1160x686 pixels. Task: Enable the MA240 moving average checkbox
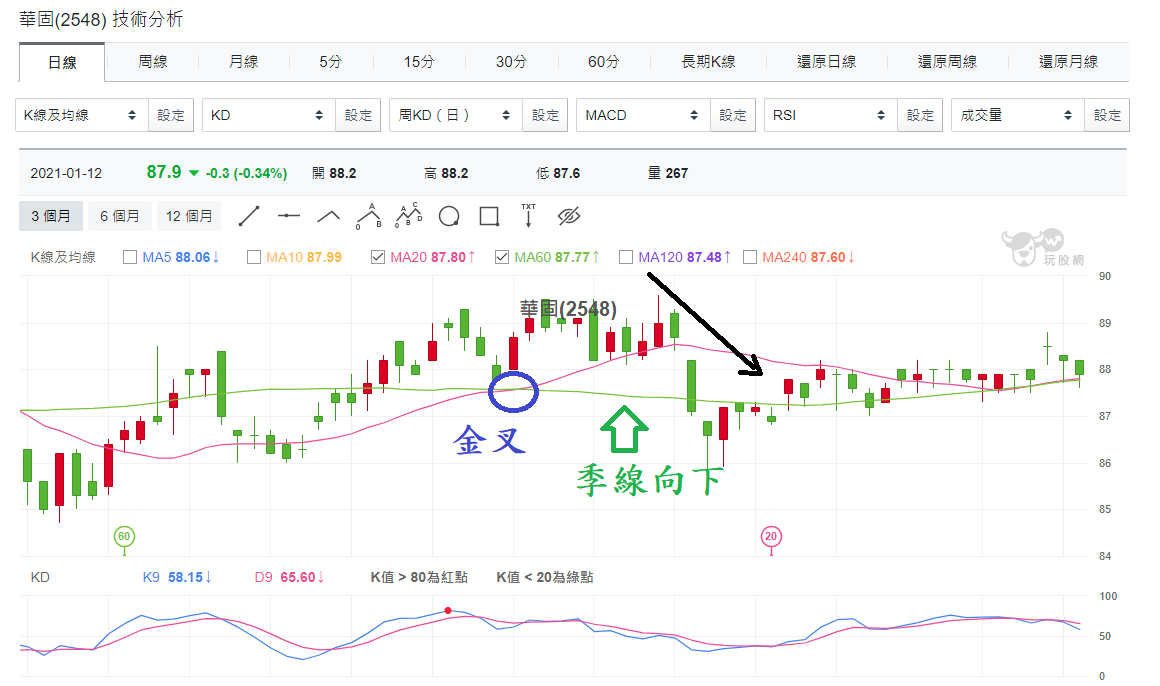click(x=750, y=257)
